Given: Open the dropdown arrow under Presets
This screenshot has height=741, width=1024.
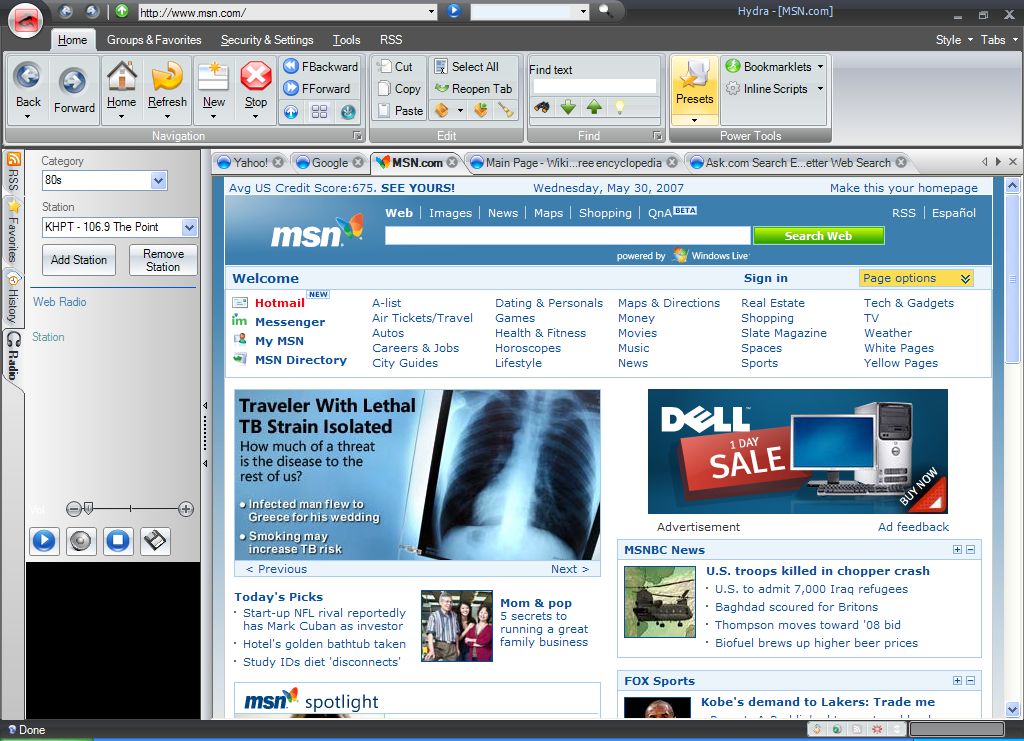Looking at the screenshot, I should click(x=694, y=120).
